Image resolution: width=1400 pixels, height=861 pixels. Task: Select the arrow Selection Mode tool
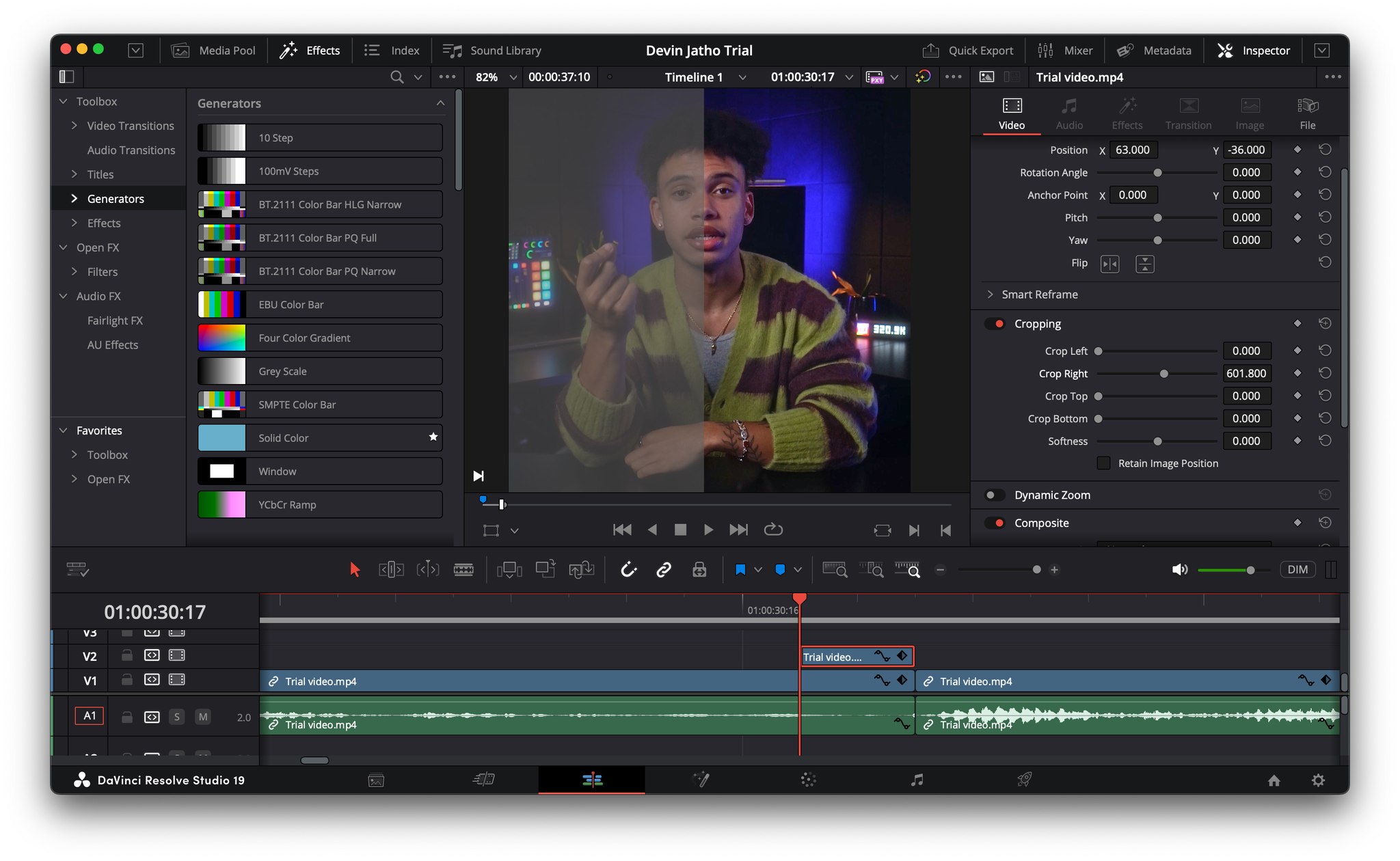[x=354, y=569]
